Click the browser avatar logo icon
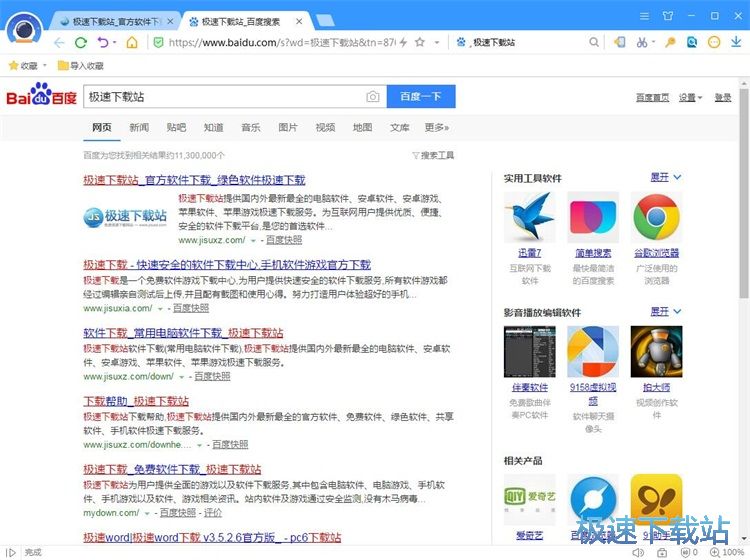The height and width of the screenshot is (560, 750). (x=24, y=30)
